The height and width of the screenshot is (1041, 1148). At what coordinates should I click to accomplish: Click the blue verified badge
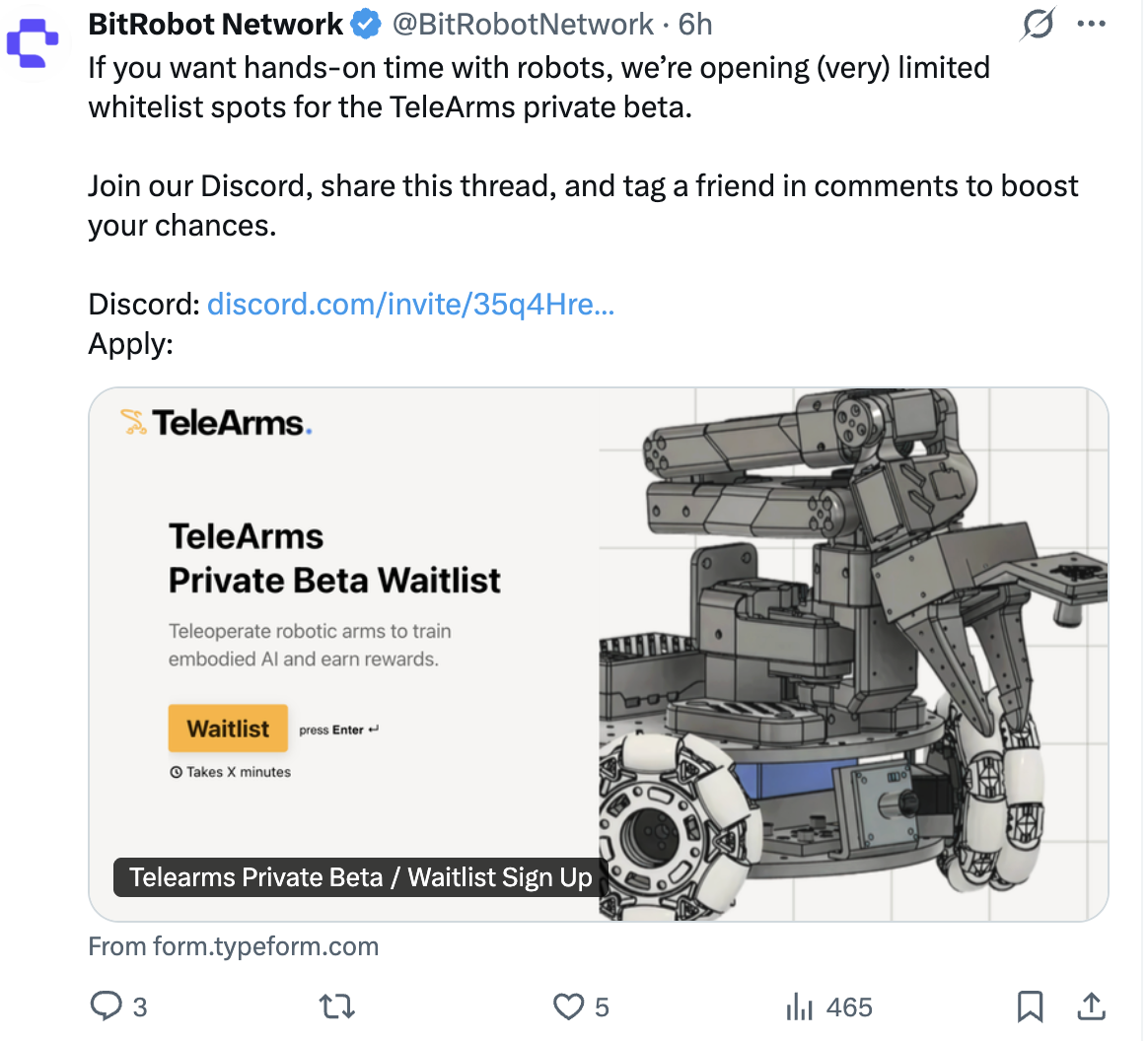tap(366, 24)
